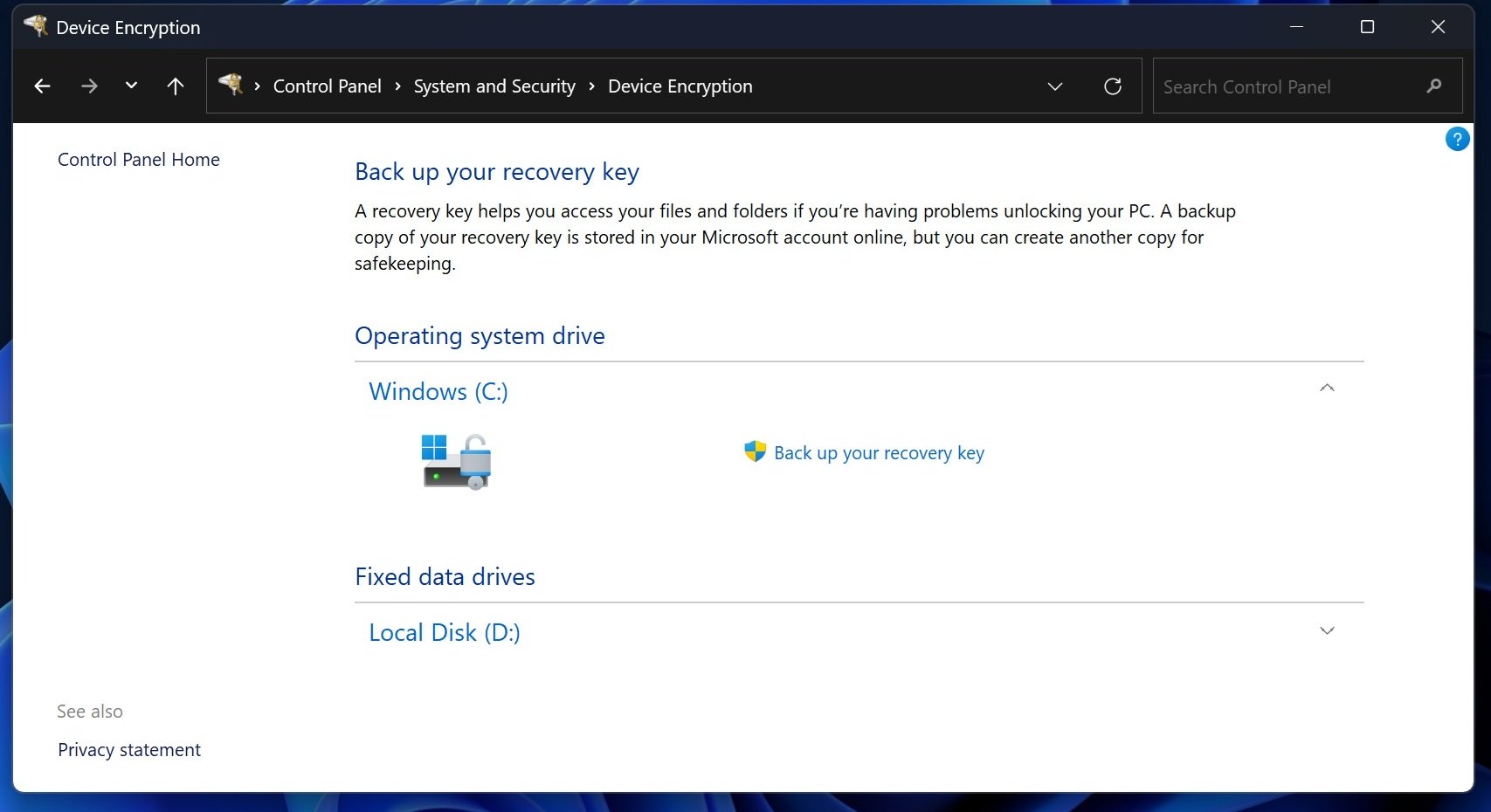Click the search magnifier icon
Viewport: 1491px width, 812px height.
[x=1433, y=86]
